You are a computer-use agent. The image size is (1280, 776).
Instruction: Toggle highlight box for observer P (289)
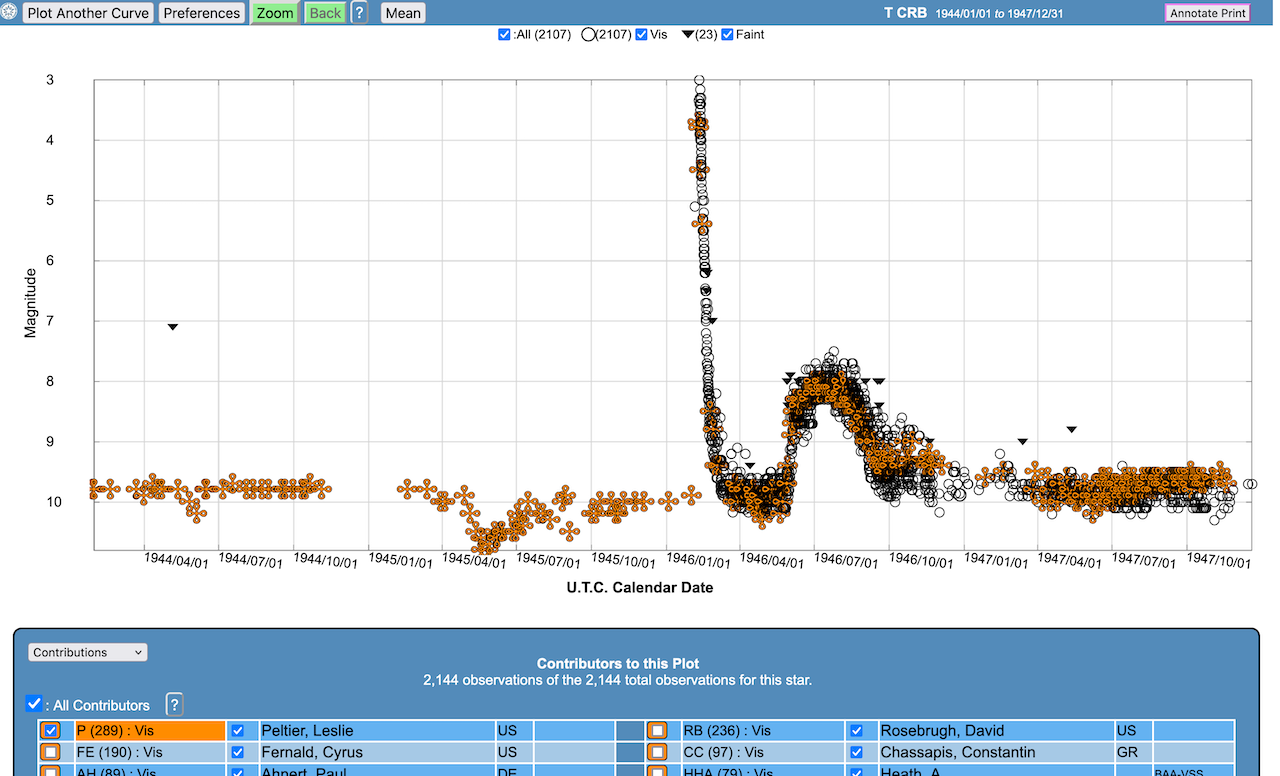pos(51,731)
